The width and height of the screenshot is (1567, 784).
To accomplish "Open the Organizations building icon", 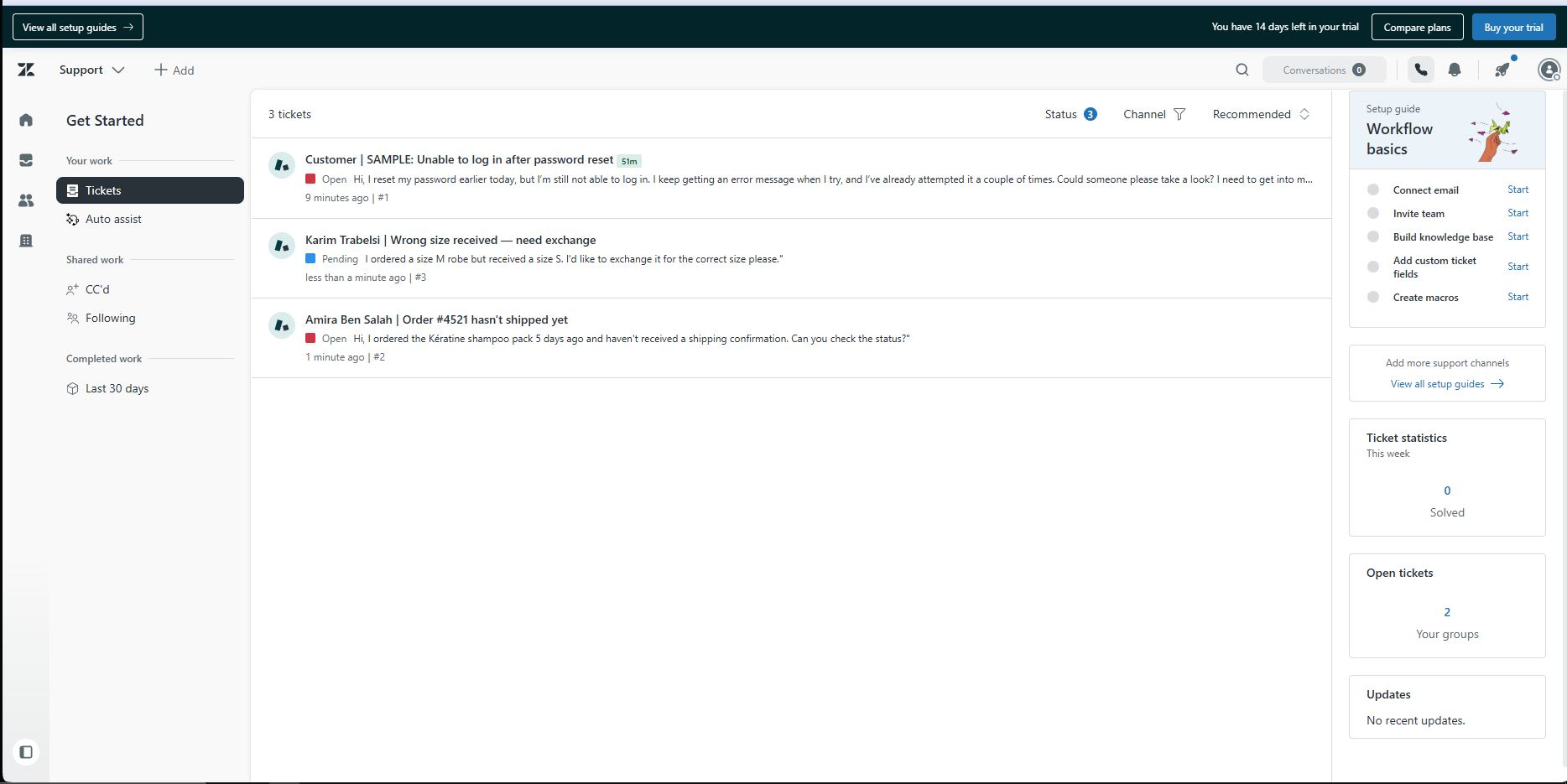I will [x=26, y=241].
